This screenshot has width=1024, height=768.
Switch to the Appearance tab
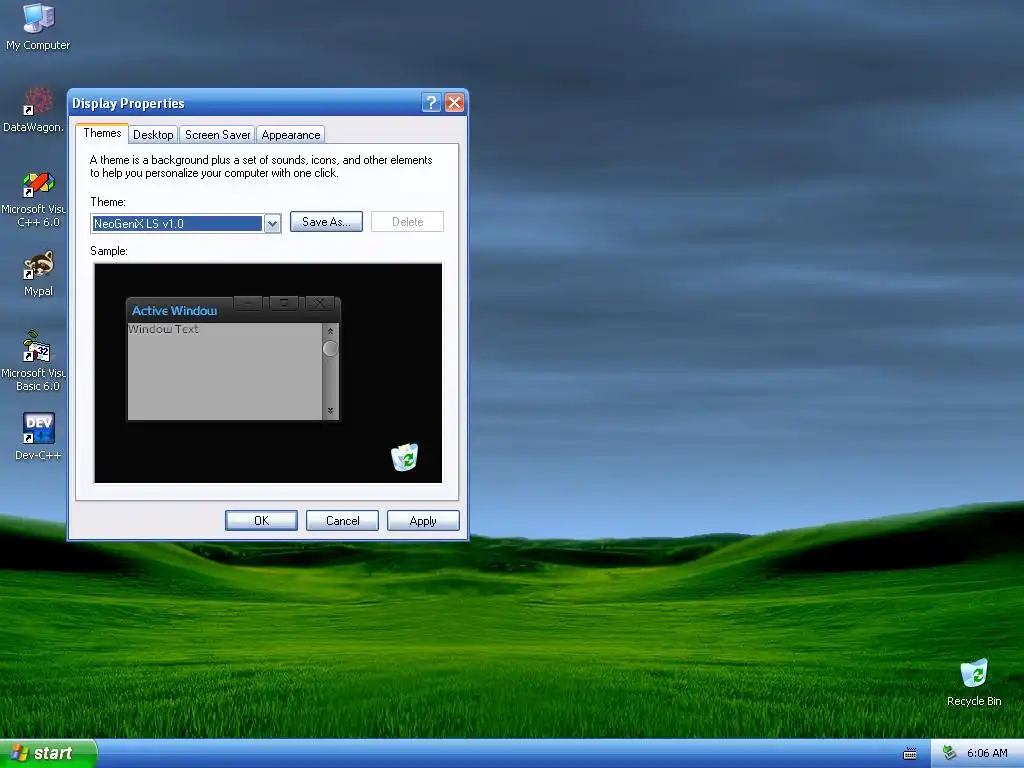click(x=291, y=135)
